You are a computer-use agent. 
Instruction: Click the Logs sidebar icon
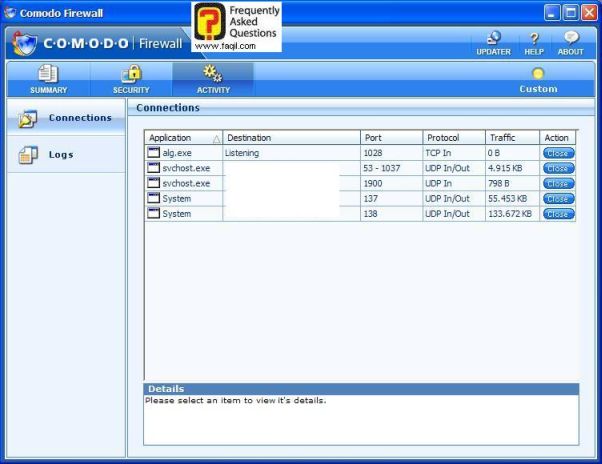pyautogui.click(x=28, y=155)
